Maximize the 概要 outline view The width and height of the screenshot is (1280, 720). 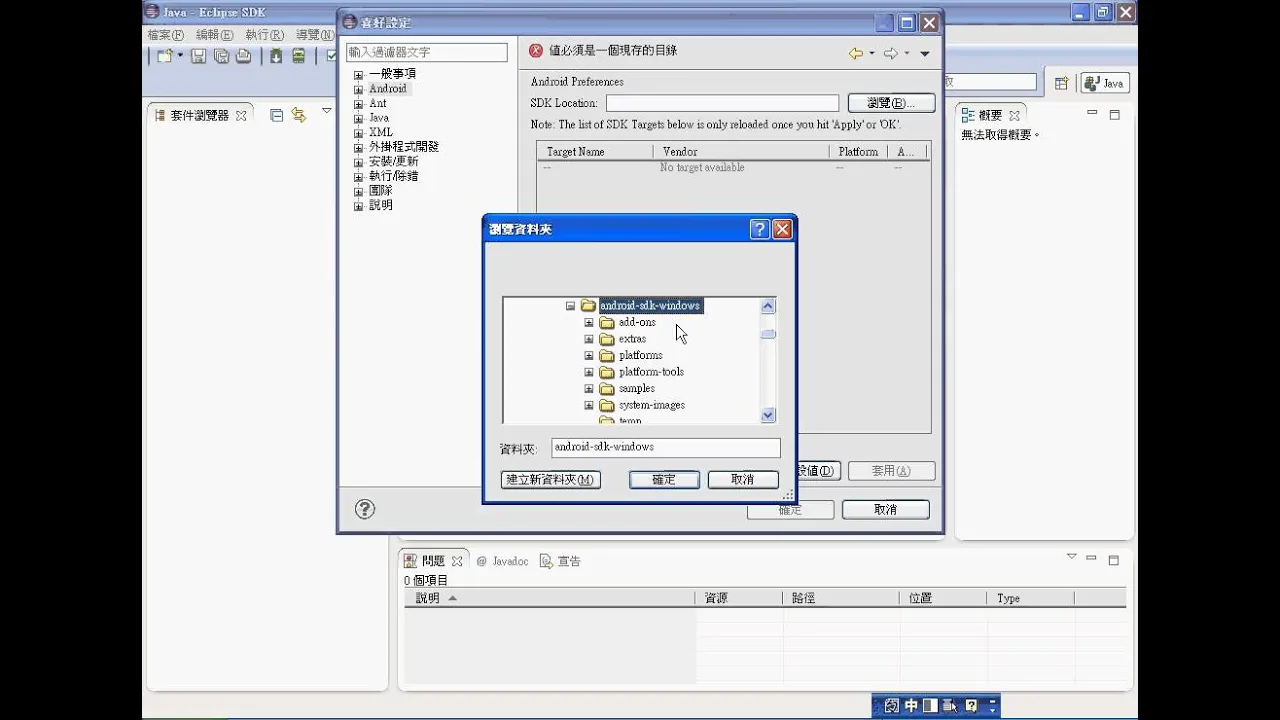click(1114, 114)
